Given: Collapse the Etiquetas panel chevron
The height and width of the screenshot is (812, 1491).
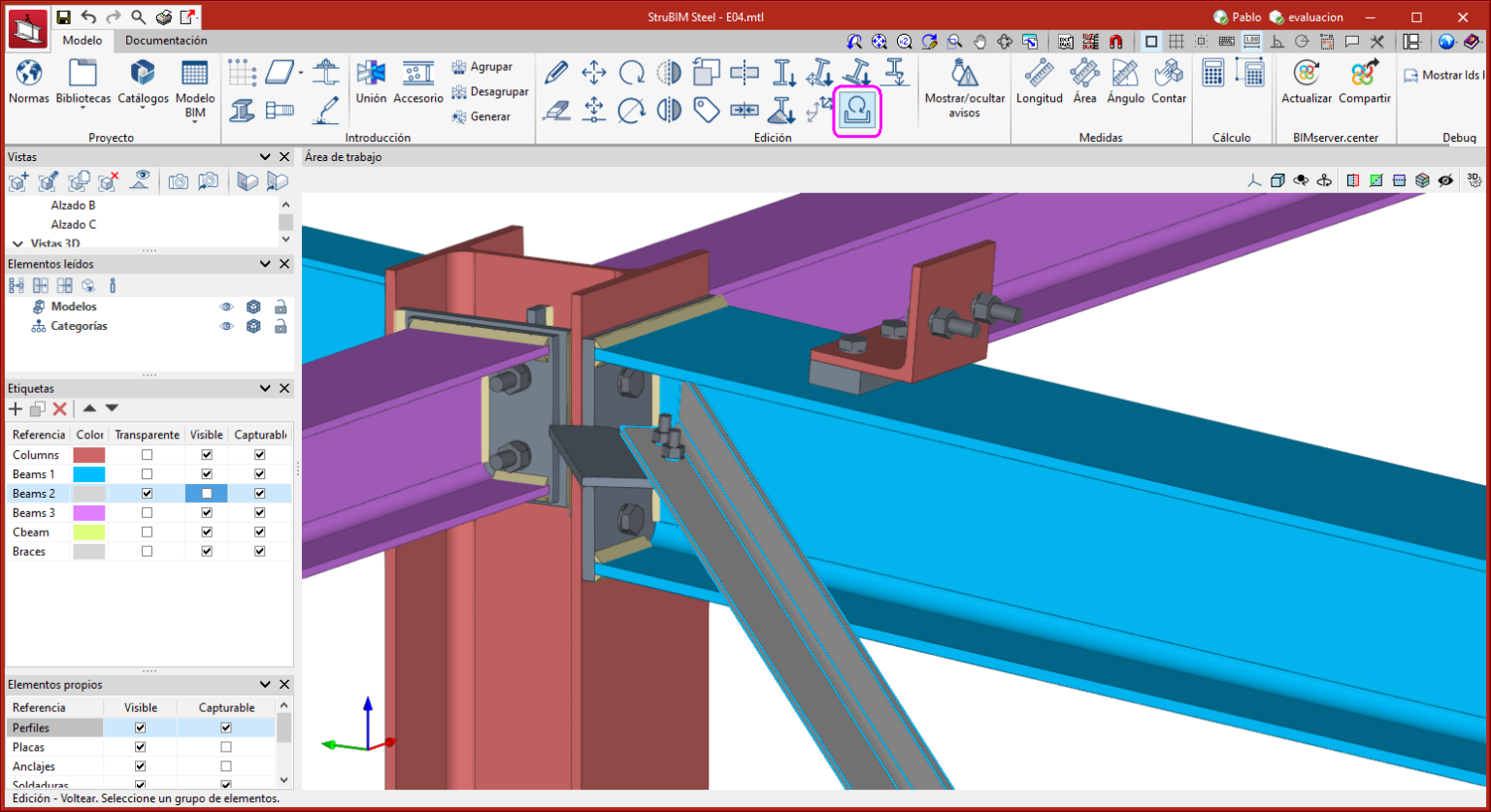Looking at the screenshot, I should pyautogui.click(x=265, y=388).
